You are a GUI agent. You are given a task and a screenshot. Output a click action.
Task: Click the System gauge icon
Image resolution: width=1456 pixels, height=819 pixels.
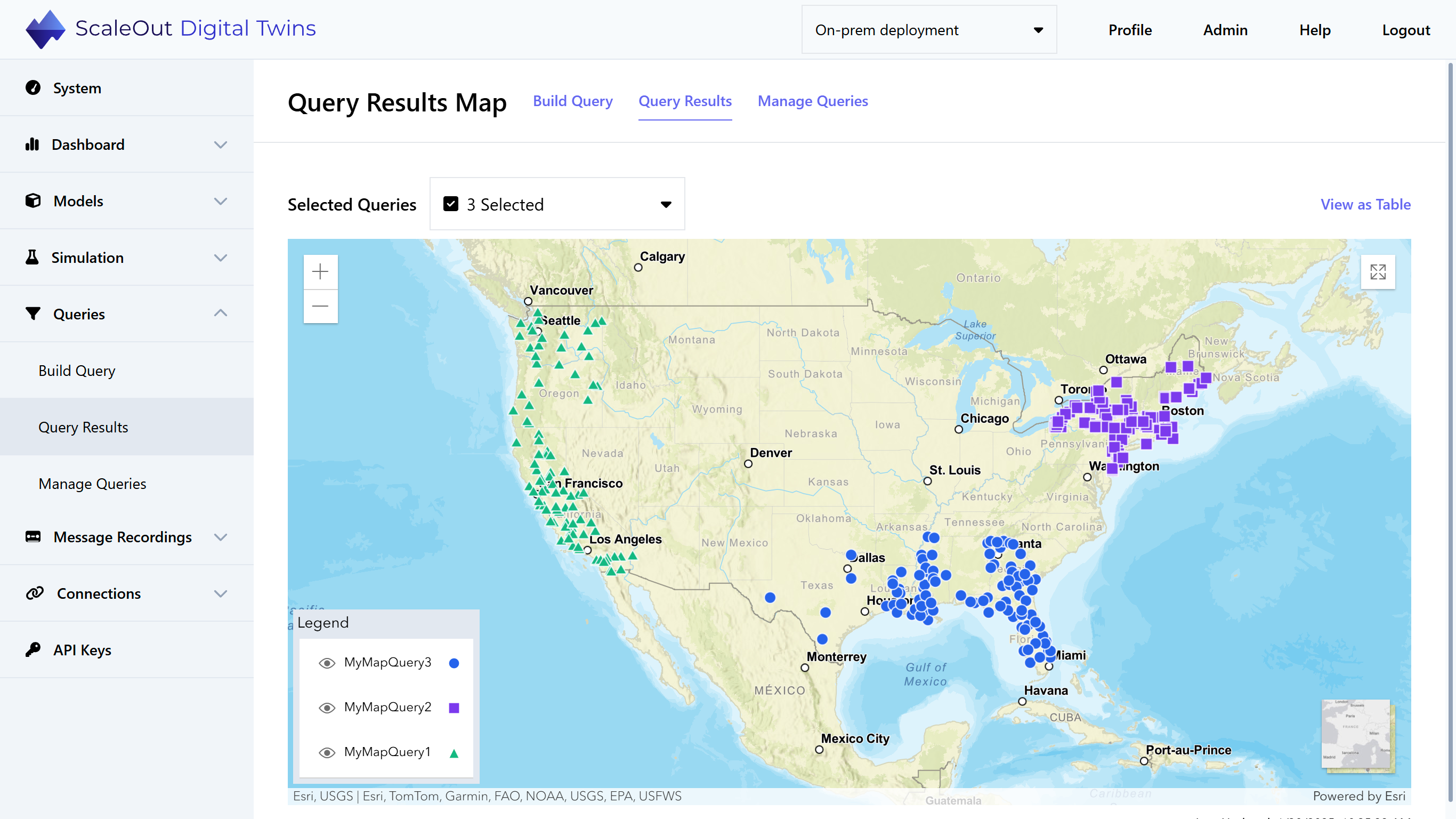coord(34,87)
